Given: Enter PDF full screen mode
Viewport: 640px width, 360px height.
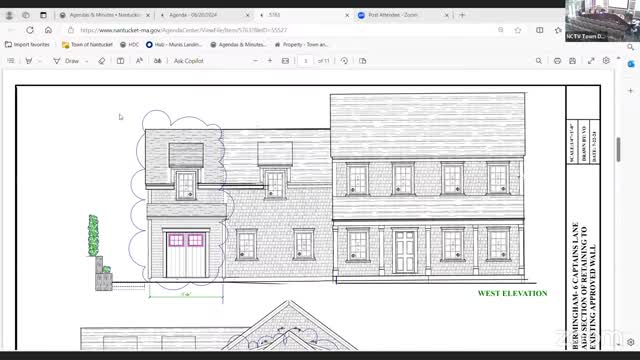Looking at the screenshot, I should coord(591,61).
